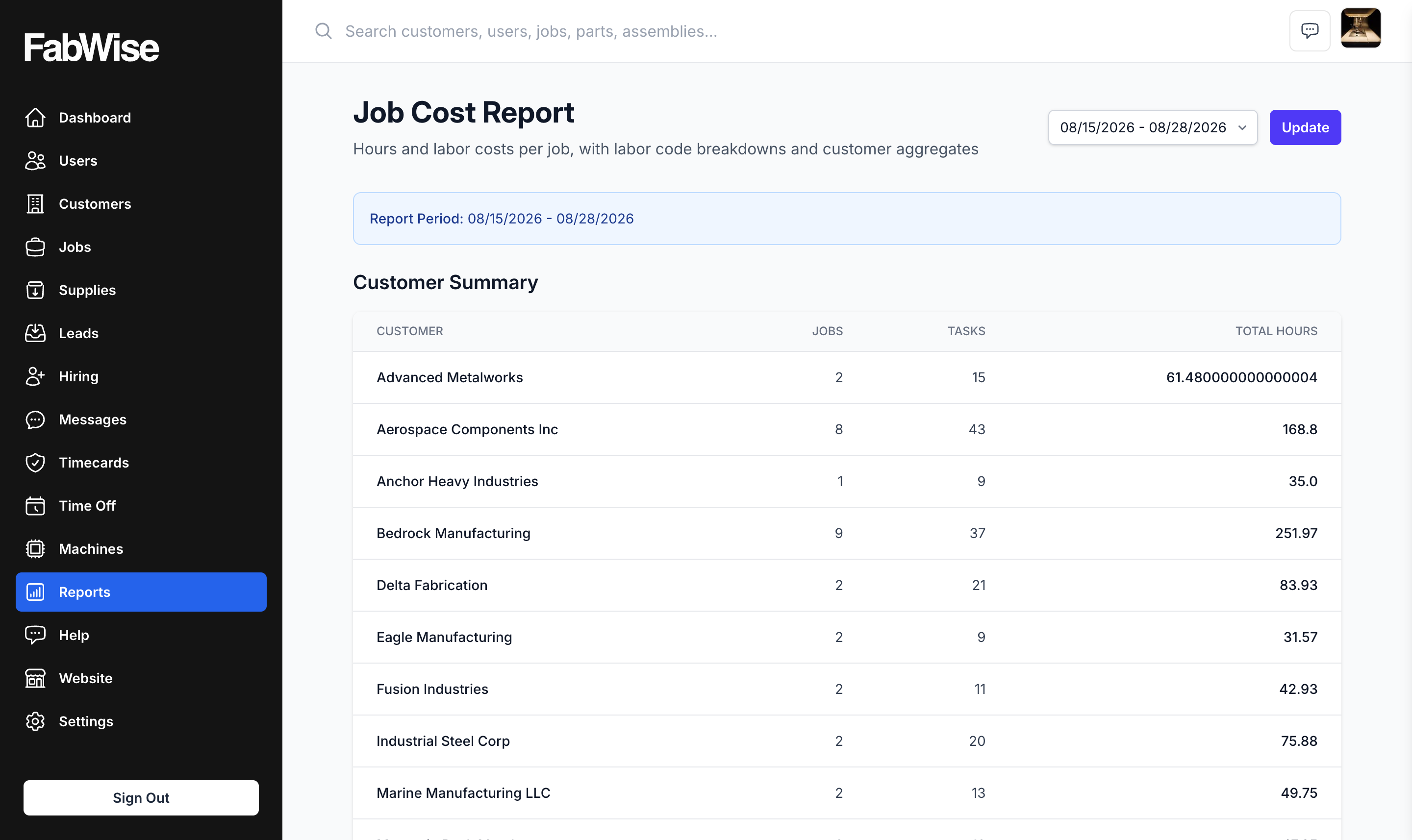Open Settings in the sidebar
The height and width of the screenshot is (840, 1412).
pos(141,721)
